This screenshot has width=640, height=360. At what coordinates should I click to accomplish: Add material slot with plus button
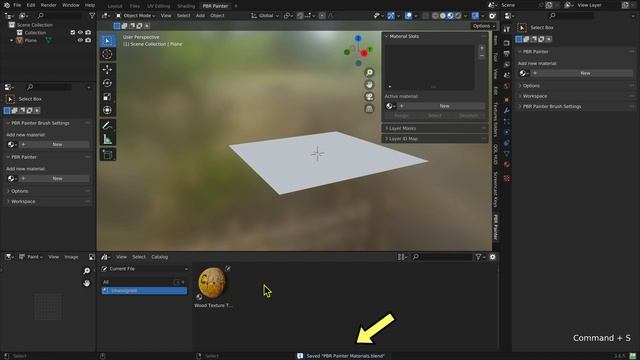482,48
